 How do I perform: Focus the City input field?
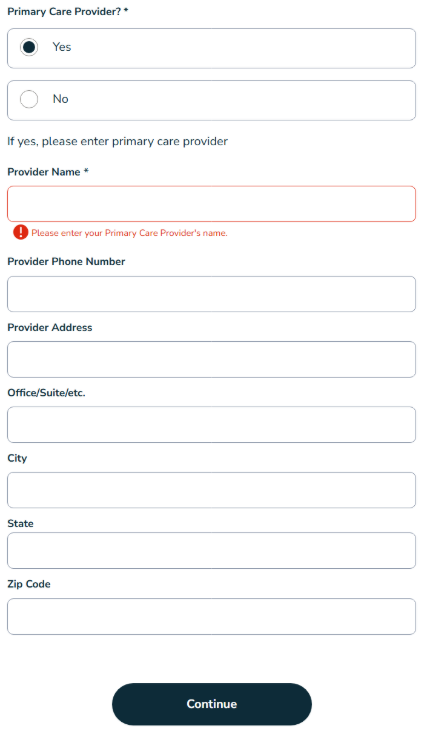[x=211, y=490]
